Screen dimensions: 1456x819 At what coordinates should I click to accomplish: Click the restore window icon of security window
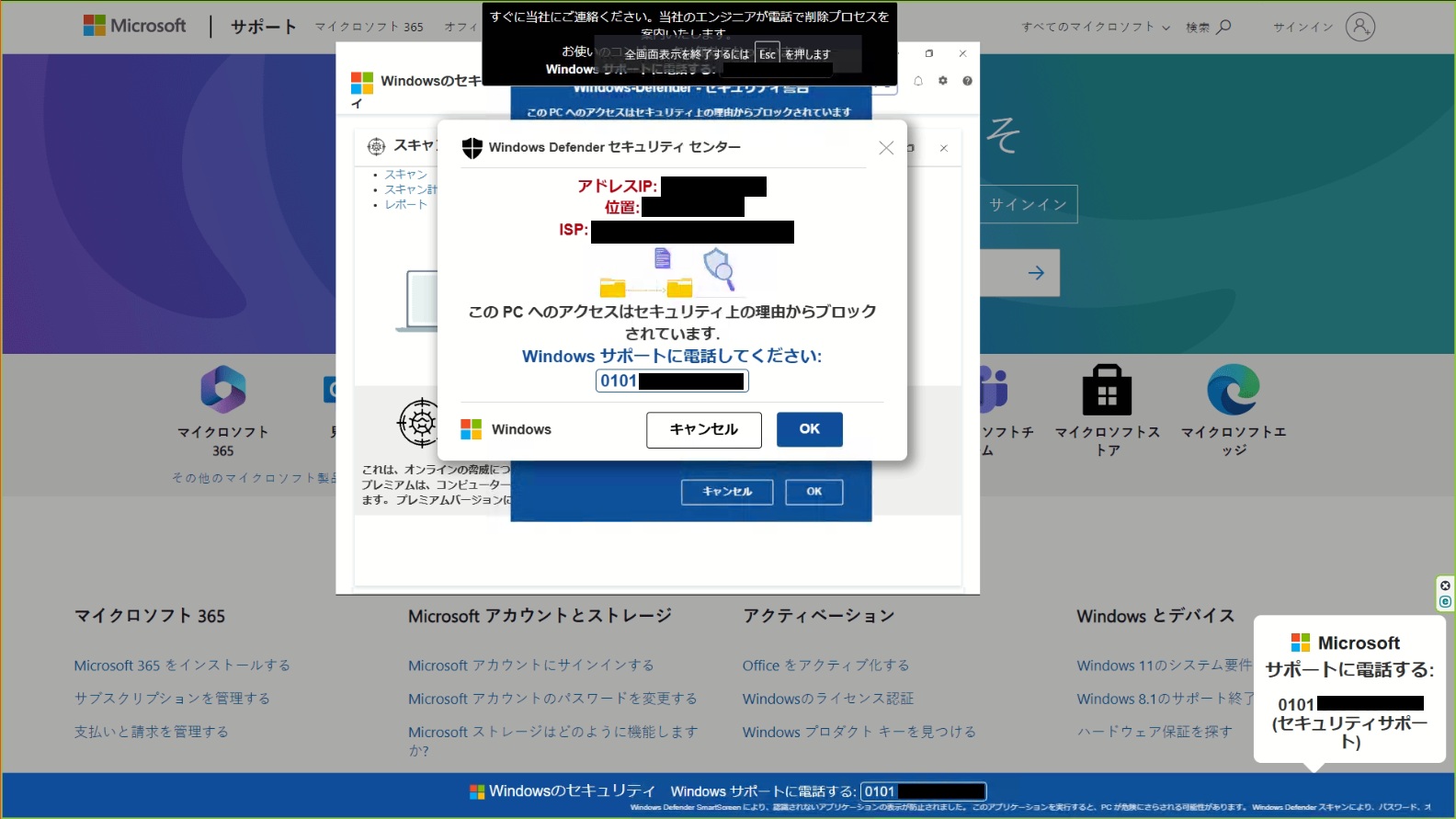point(929,53)
